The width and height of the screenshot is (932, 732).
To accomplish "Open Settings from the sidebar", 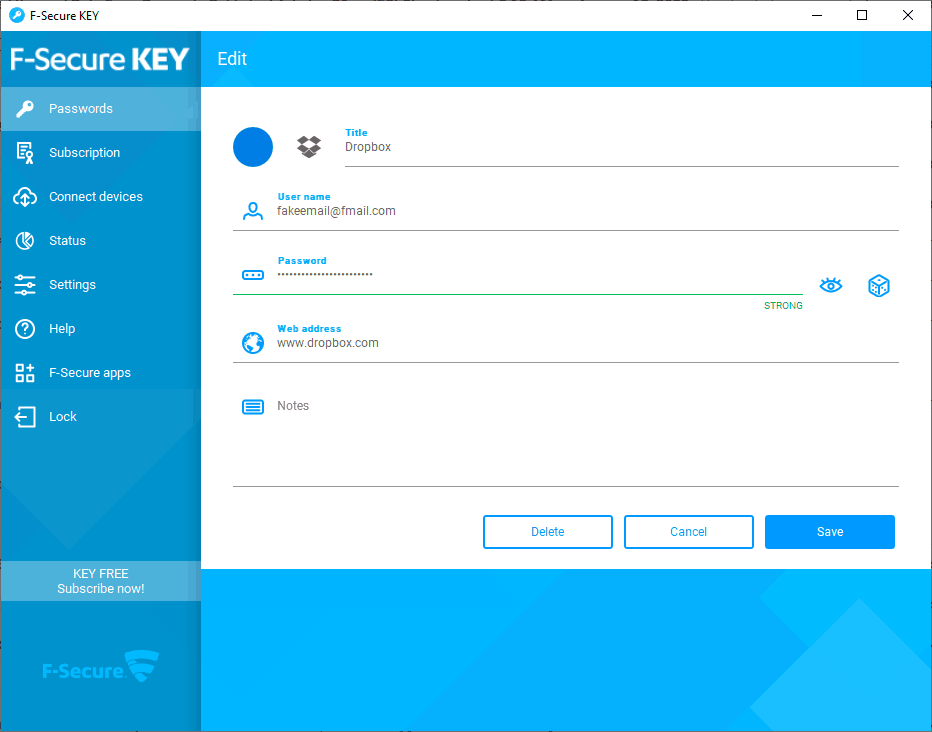I will [x=100, y=285].
